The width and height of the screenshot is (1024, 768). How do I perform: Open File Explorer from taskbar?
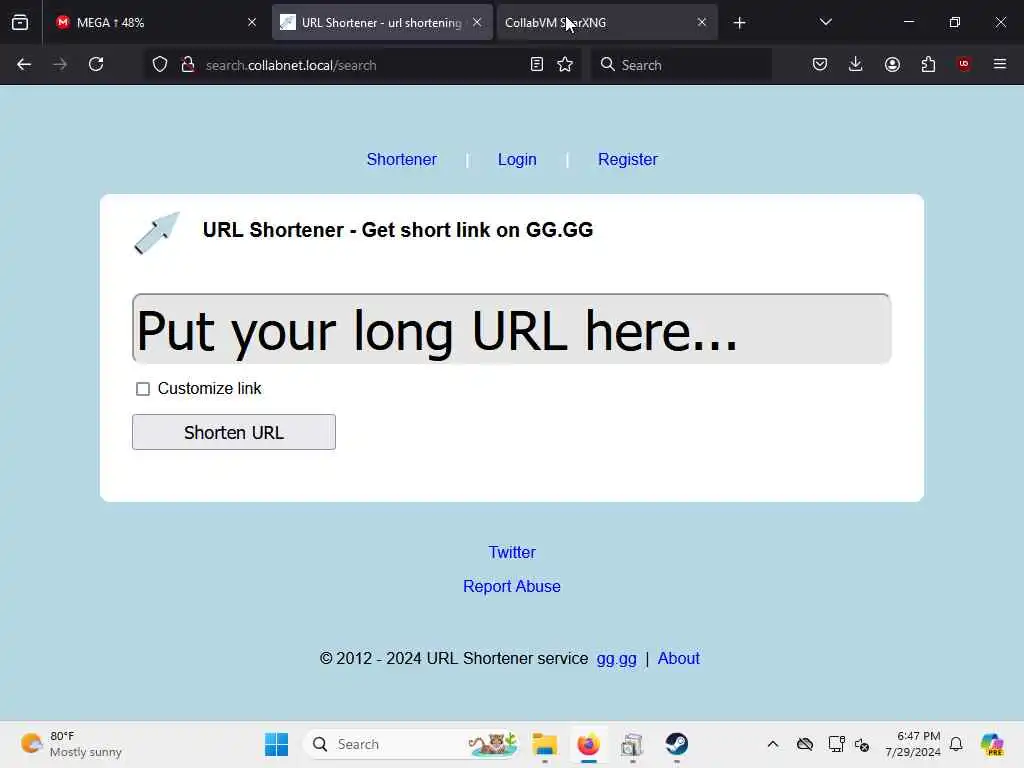(x=545, y=744)
